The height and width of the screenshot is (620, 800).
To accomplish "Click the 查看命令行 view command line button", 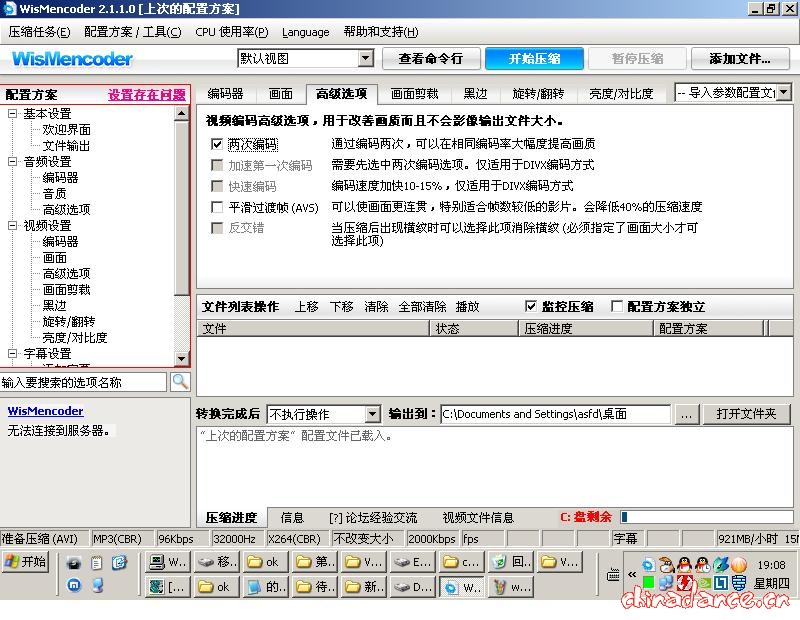I will click(431, 58).
